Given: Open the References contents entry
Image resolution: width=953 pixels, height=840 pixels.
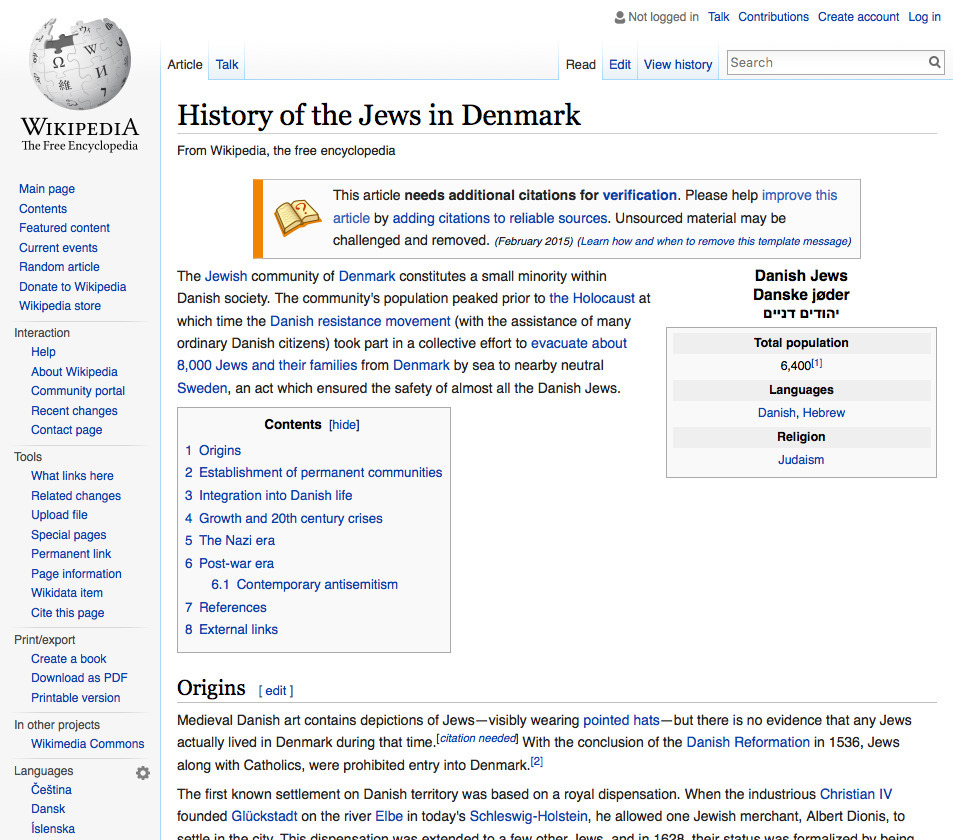Looking at the screenshot, I should pos(234,607).
